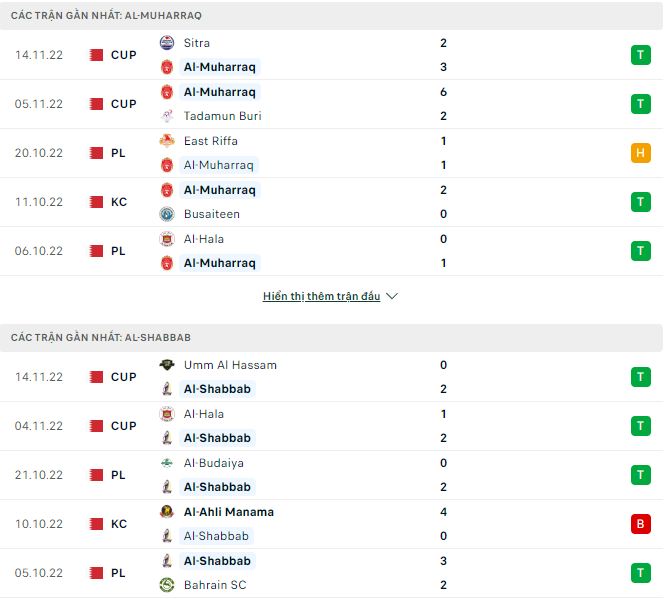Click the East Riffa team logo
The image size is (670, 599).
pyautogui.click(x=168, y=141)
